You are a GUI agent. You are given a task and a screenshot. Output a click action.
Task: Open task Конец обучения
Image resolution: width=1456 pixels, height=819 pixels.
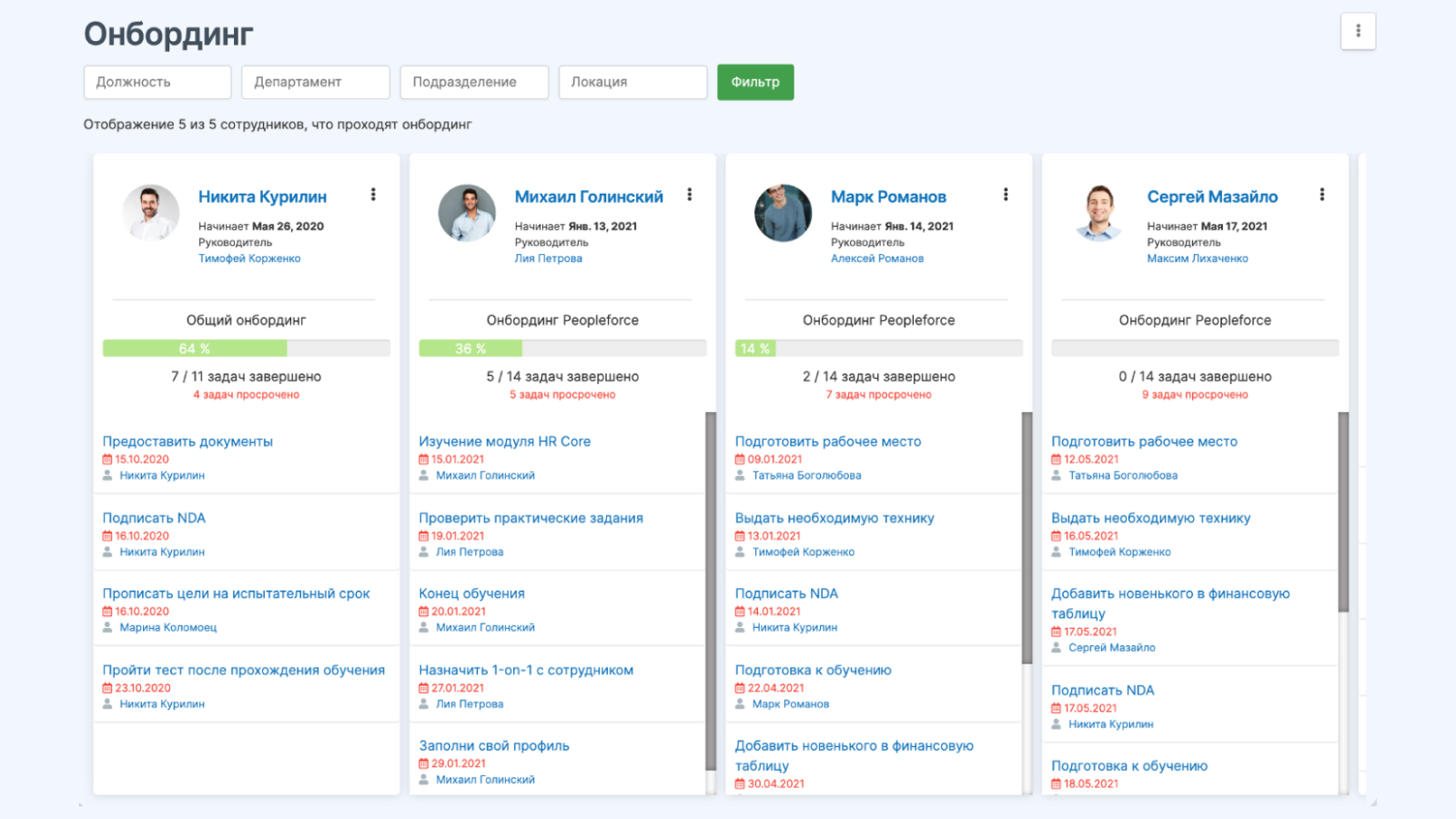point(471,593)
